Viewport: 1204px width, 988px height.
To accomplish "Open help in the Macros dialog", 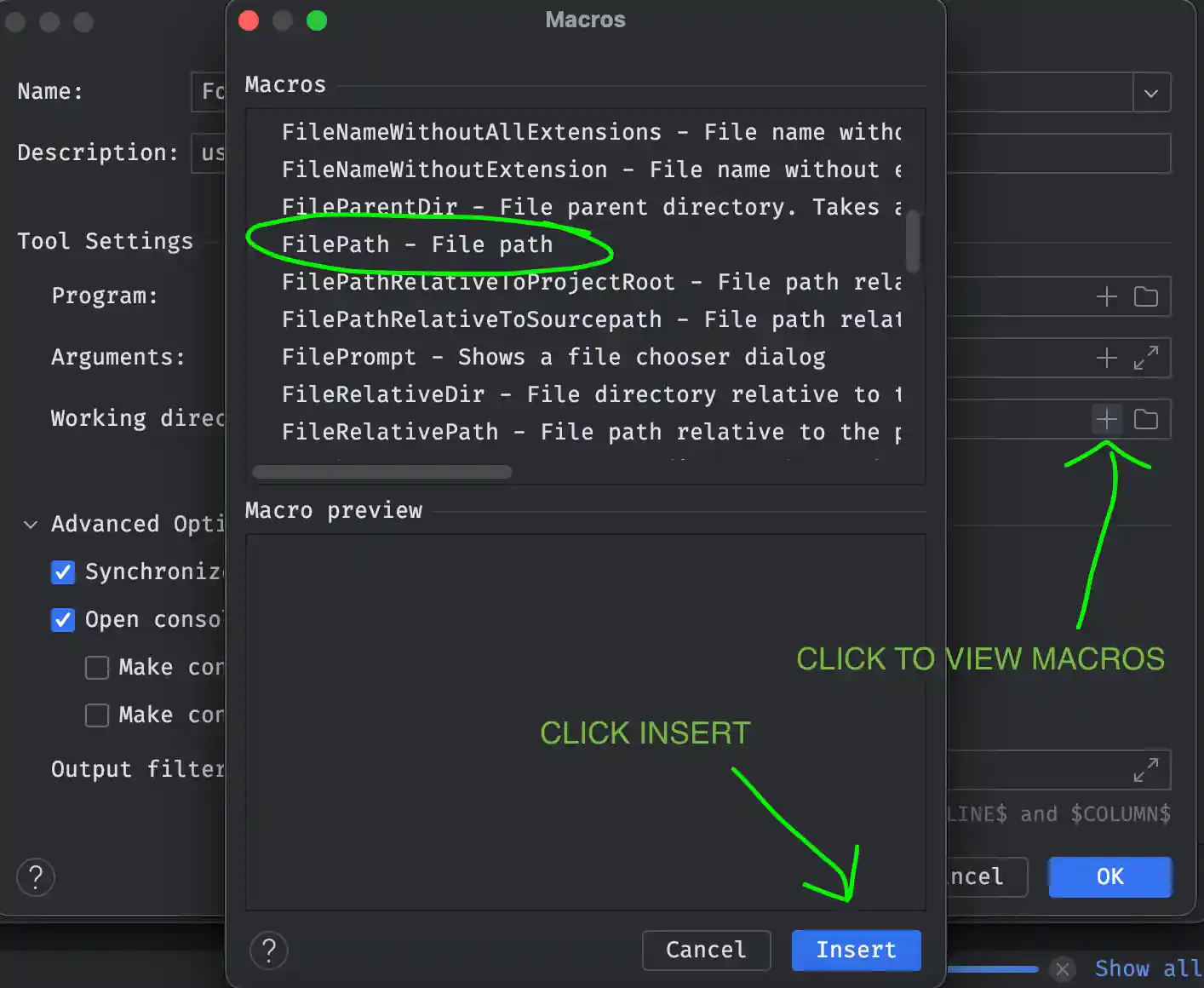I will pos(269,951).
